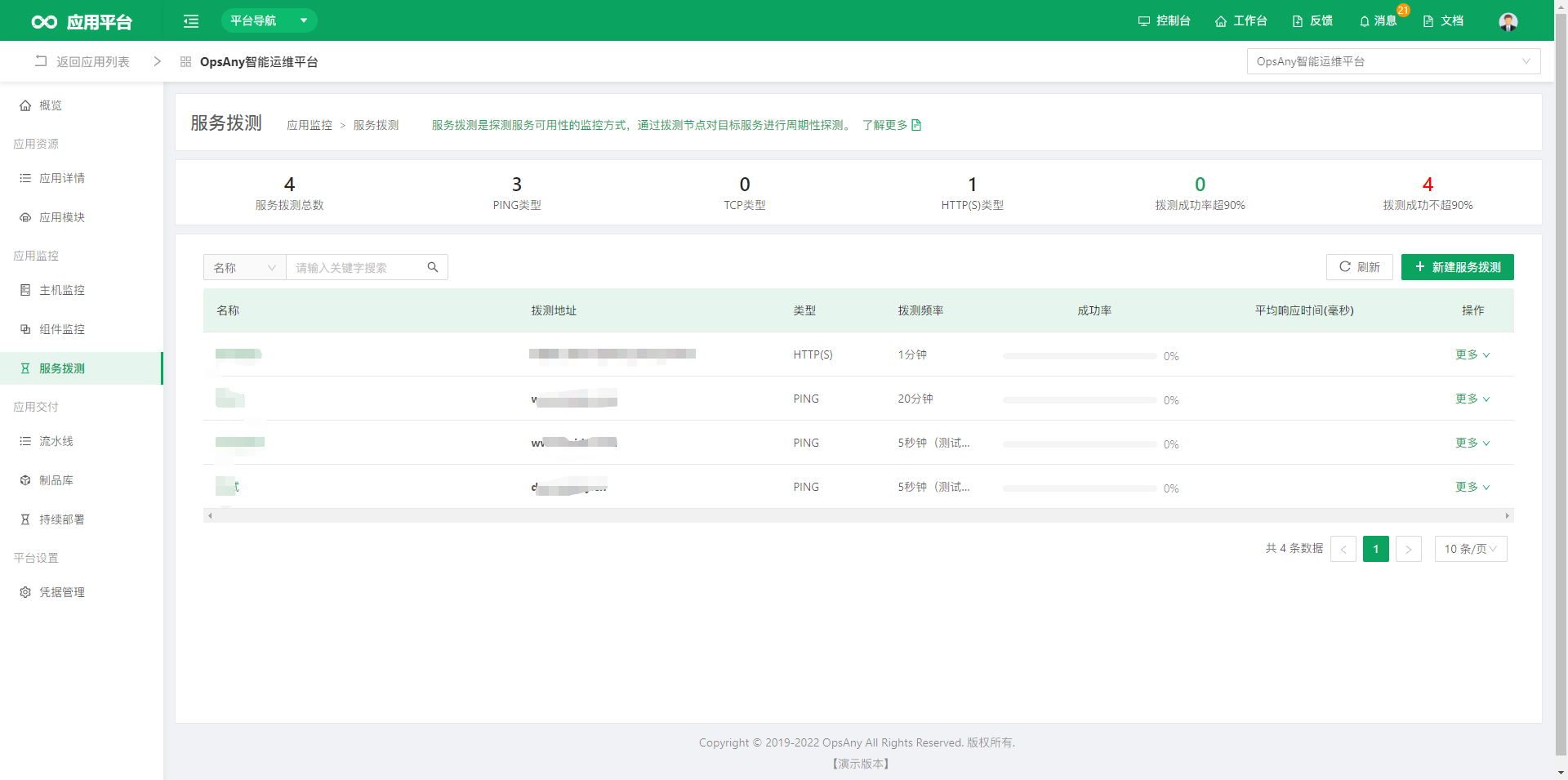
Task: Open 应用模块 in sidebar
Action: (x=82, y=217)
